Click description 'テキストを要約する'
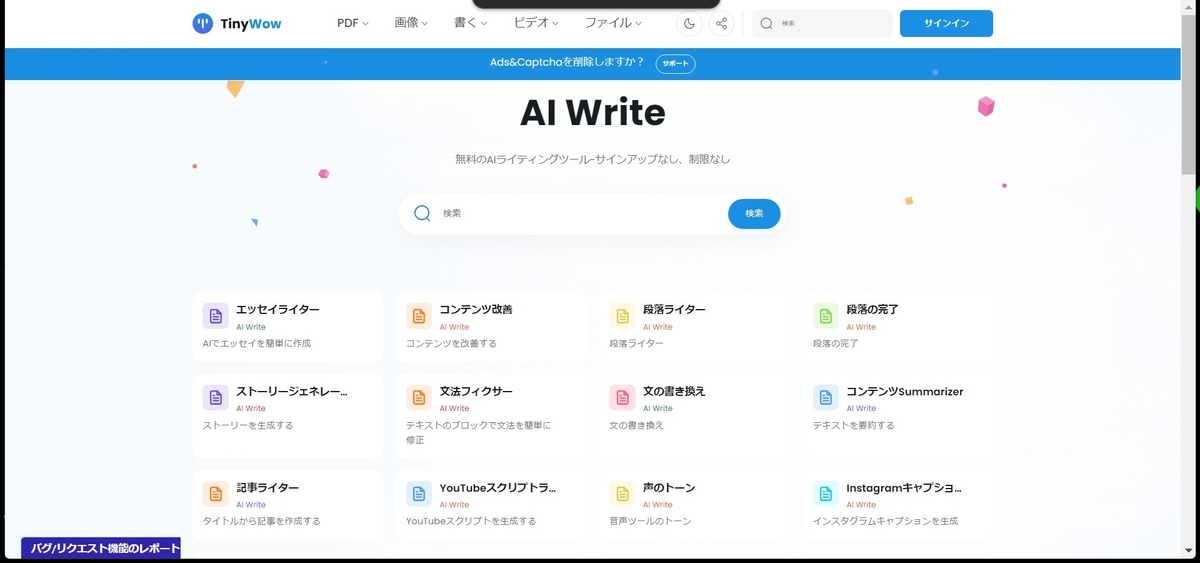Viewport: 1200px width, 563px height. pos(854,425)
